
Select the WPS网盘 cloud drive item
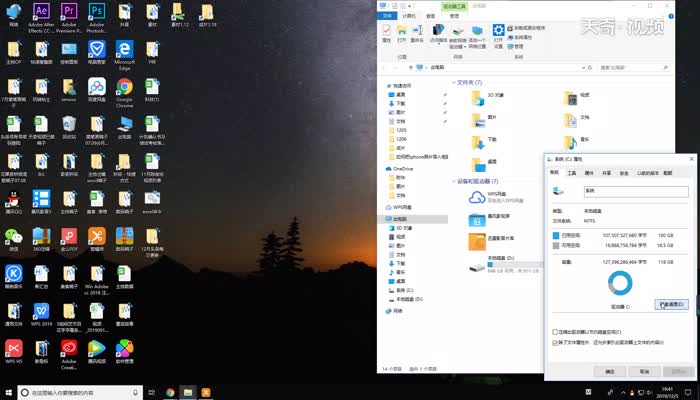coord(496,197)
